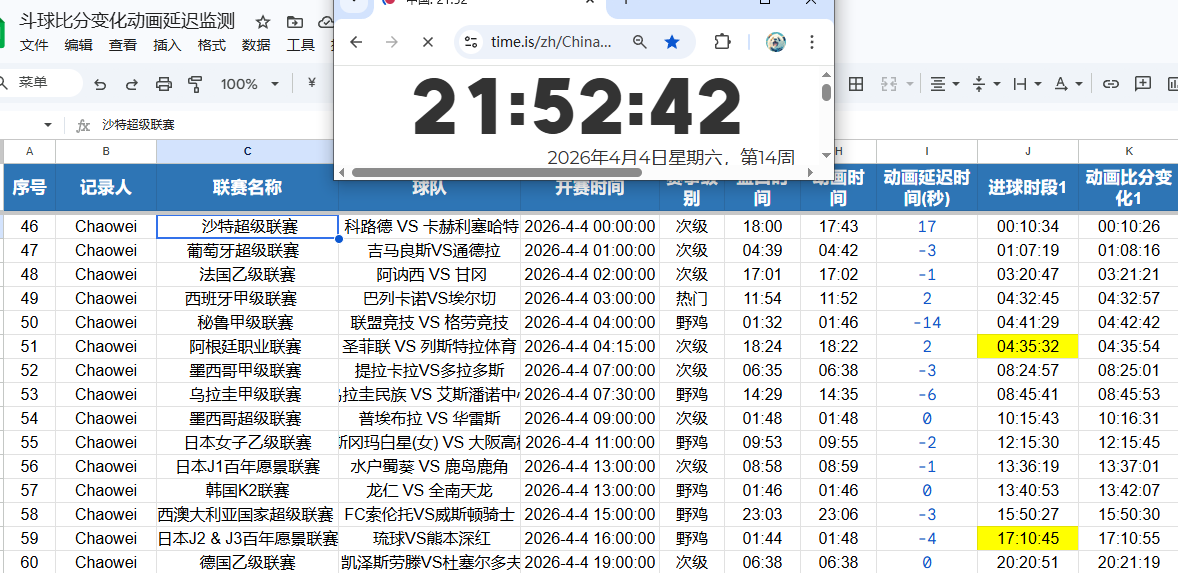Open the browser profile avatar
This screenshot has width=1178, height=573.
776,42
